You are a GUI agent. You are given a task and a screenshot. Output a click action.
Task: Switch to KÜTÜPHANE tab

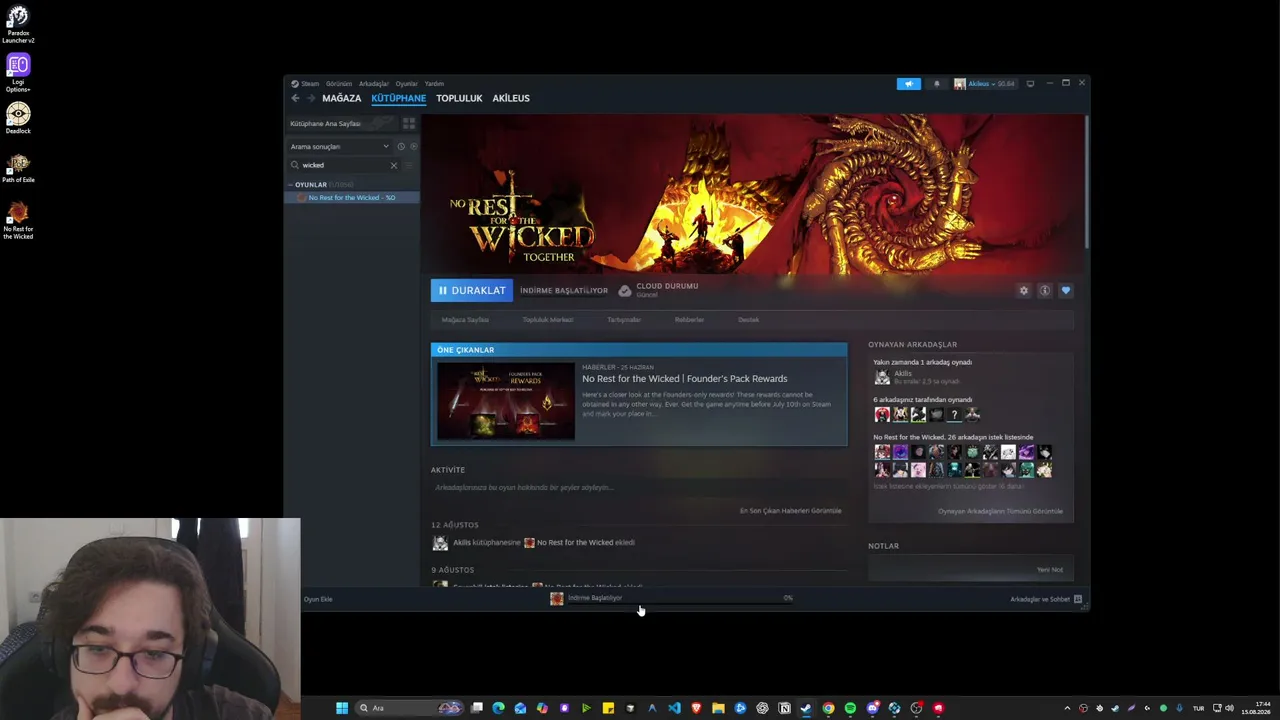click(399, 98)
